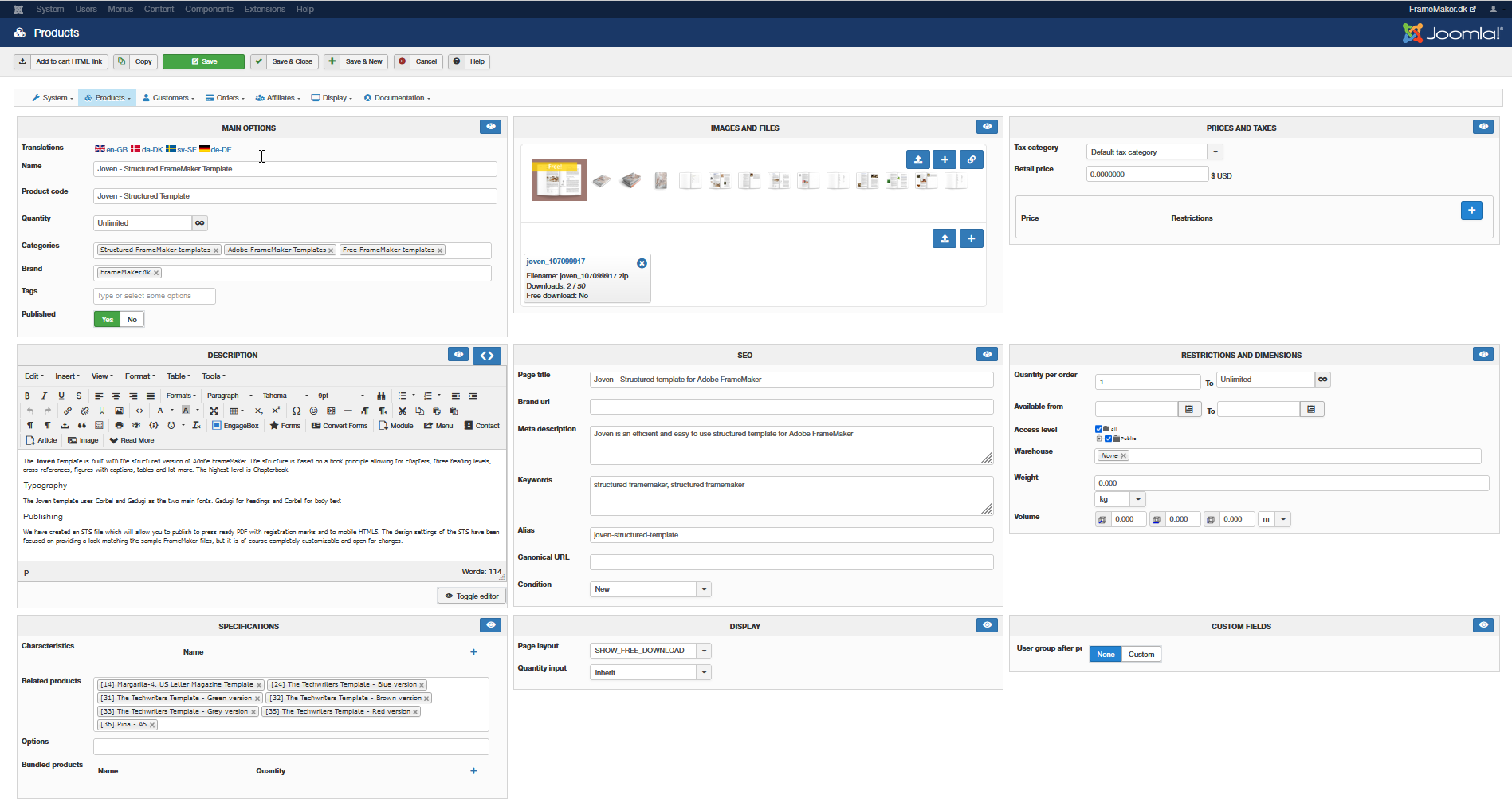
Task: Center-align the description text
Action: pos(116,396)
